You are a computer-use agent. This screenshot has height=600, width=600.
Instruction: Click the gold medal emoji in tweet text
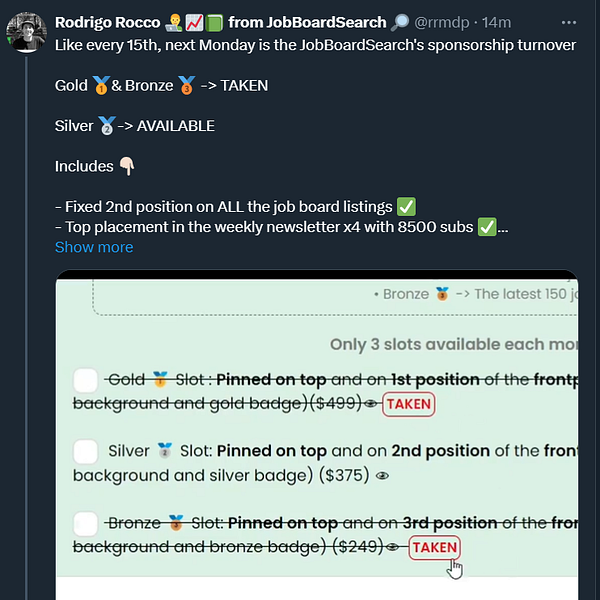point(101,85)
